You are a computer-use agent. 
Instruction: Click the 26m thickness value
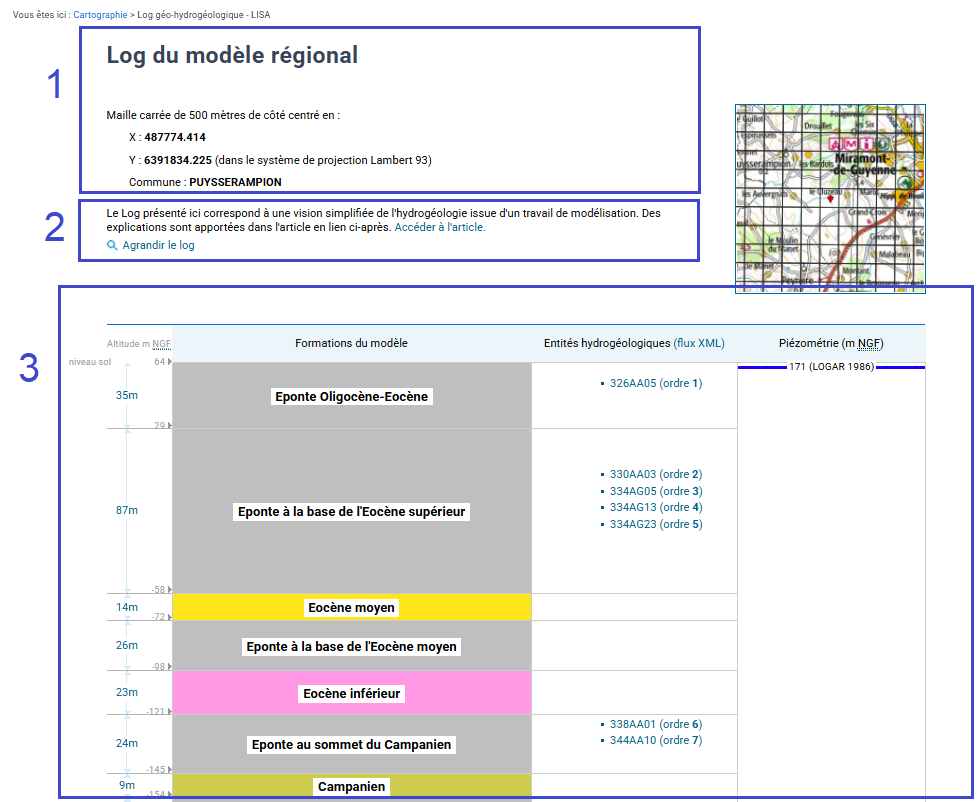[127, 645]
